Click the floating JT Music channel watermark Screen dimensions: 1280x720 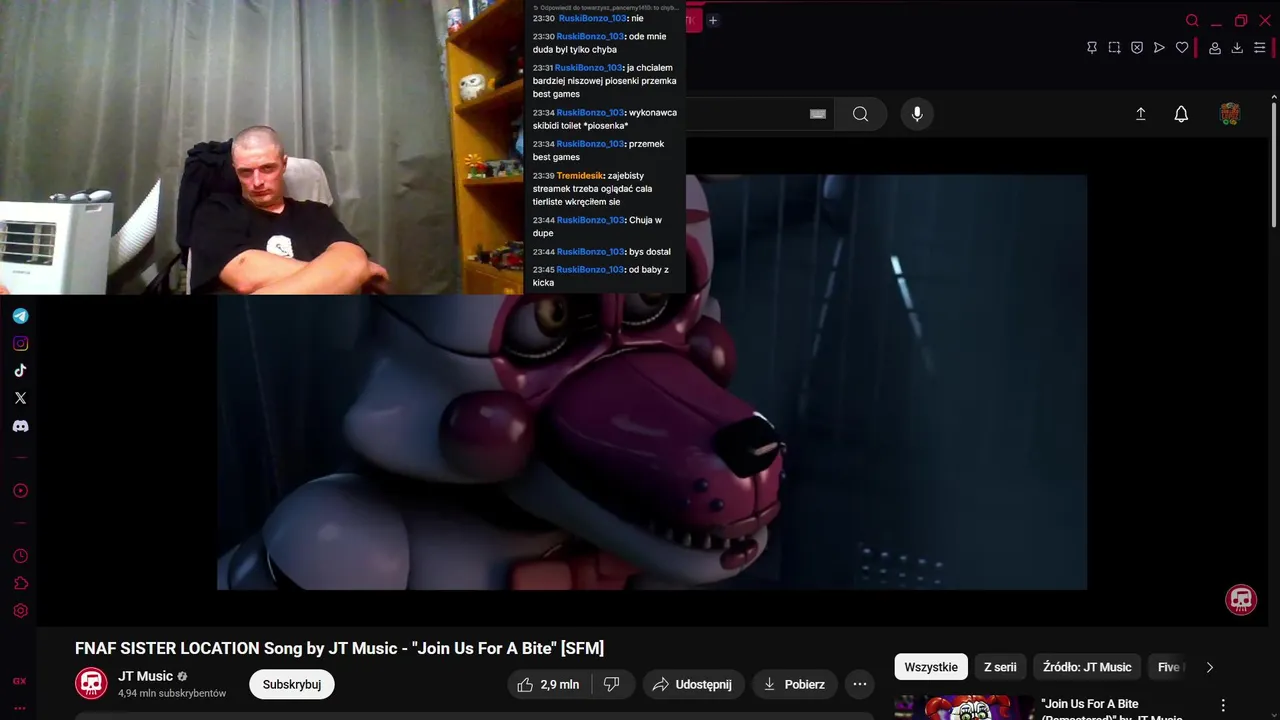1241,599
